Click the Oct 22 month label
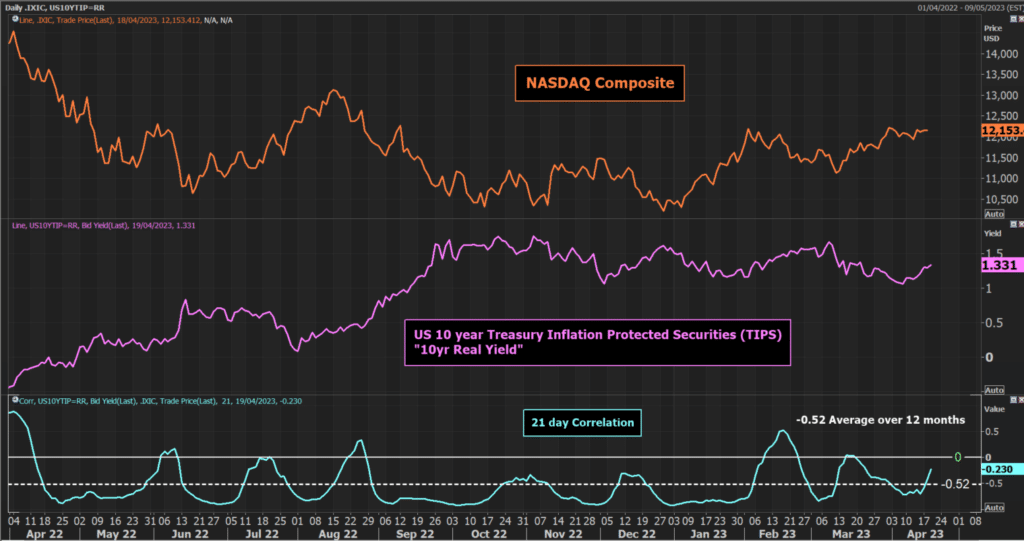The width and height of the screenshot is (1024, 541). tap(488, 534)
